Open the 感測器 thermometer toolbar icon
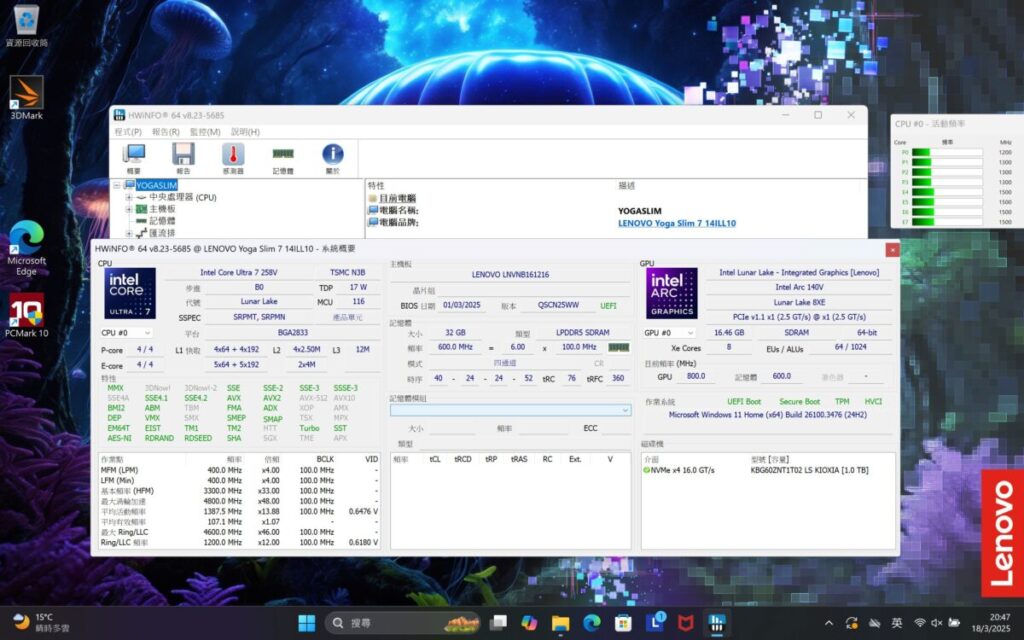 tap(233, 158)
